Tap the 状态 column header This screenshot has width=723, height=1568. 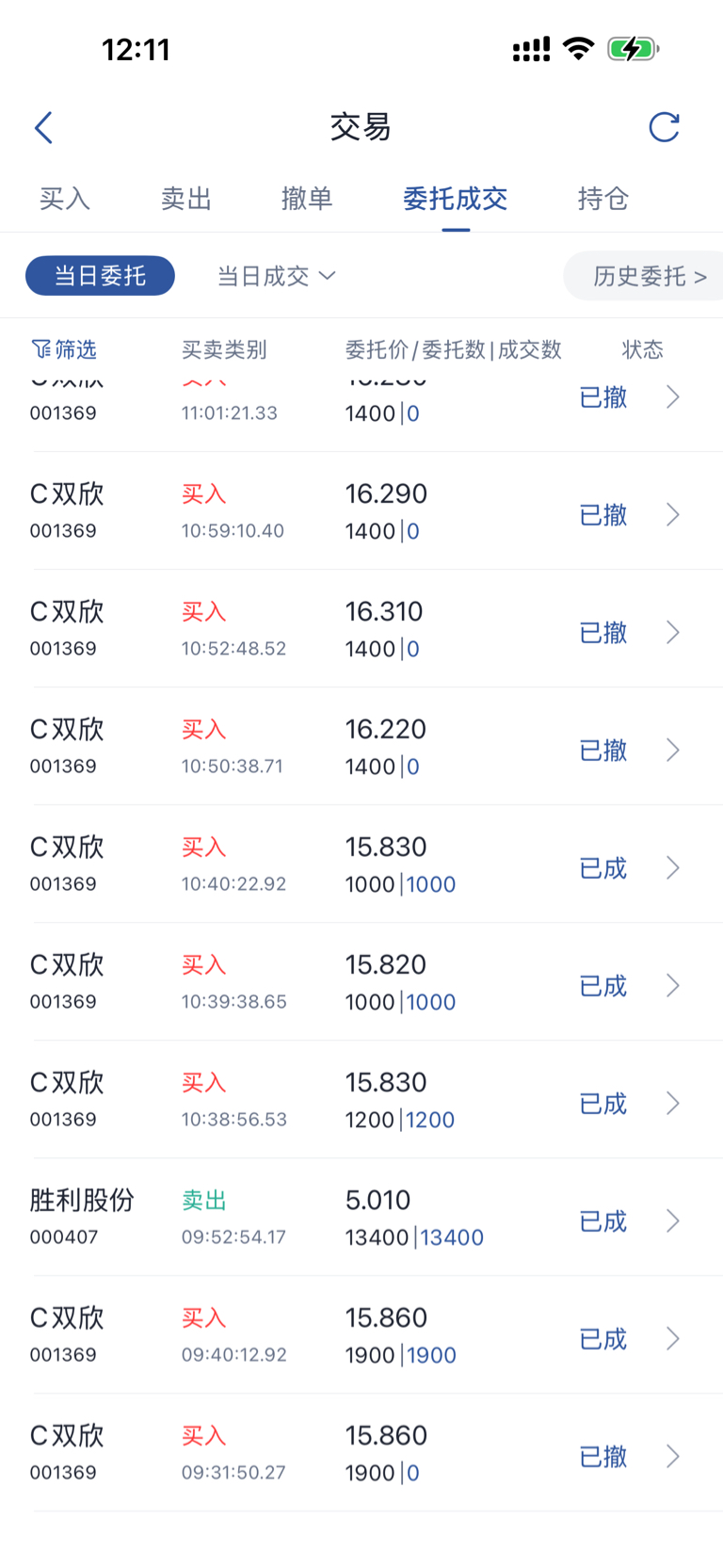click(643, 349)
